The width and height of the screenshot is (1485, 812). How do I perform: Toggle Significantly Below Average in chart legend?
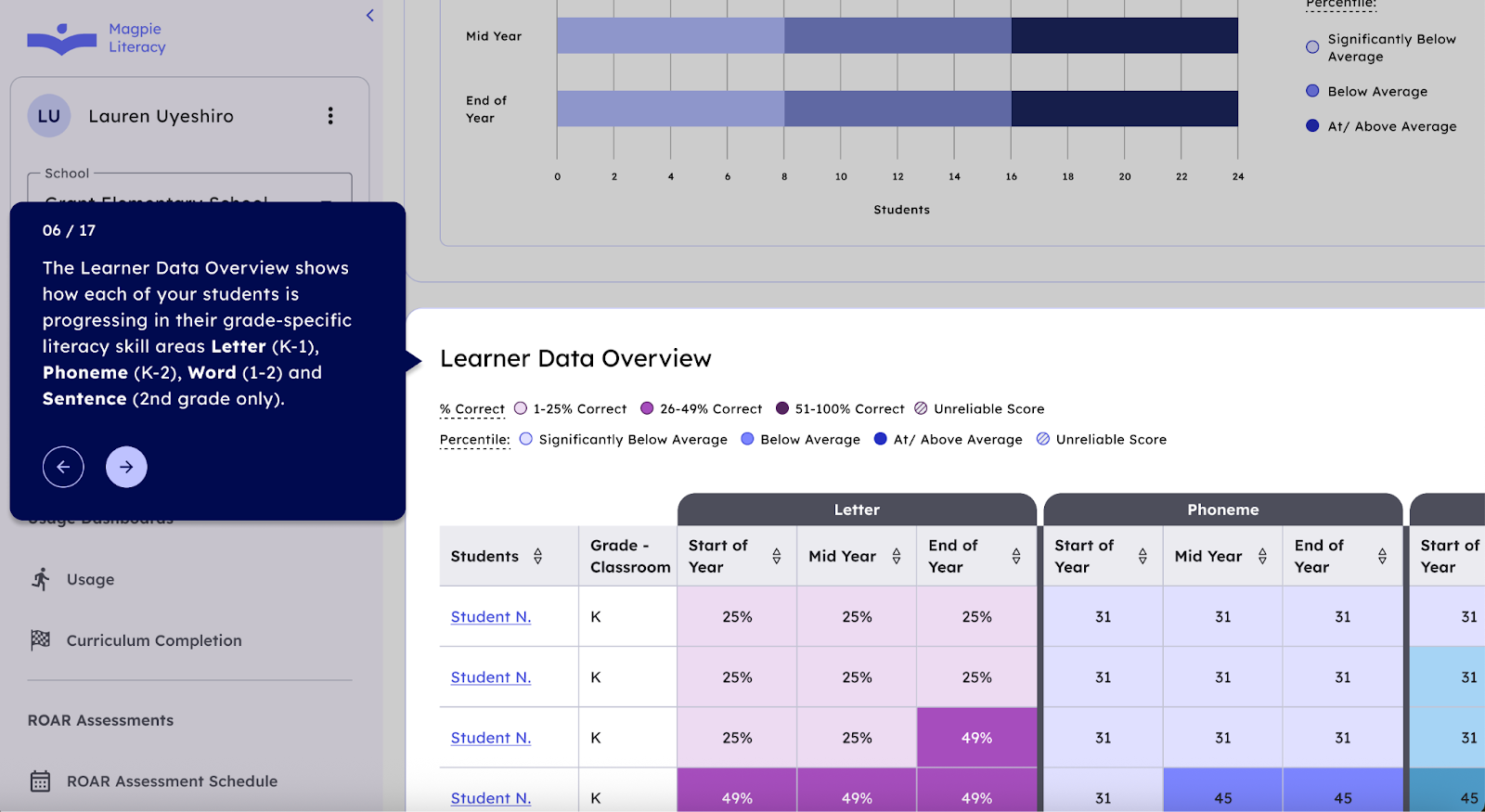1312,47
